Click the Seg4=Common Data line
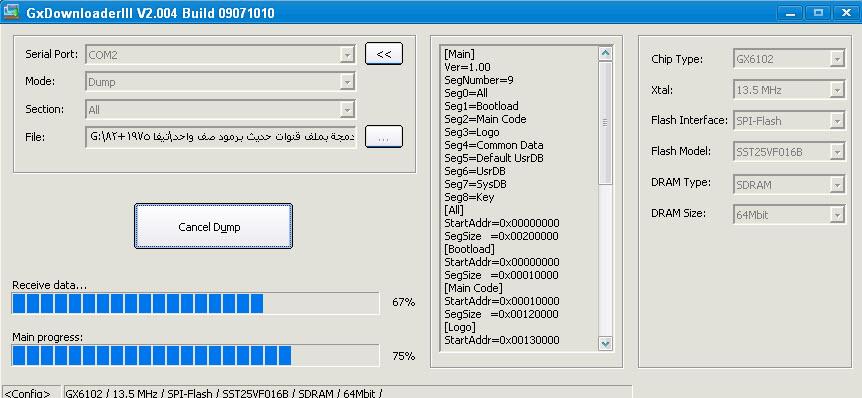The height and width of the screenshot is (398, 862). 494,145
